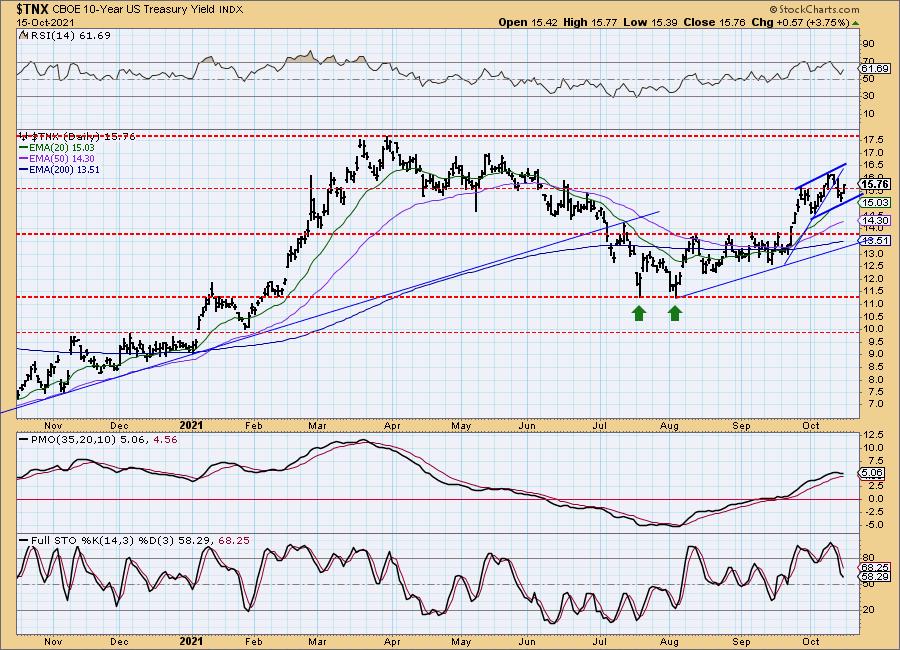Click the 15-Oct-2021 date label
Image resolution: width=900 pixels, height=650 pixels.
pos(45,22)
